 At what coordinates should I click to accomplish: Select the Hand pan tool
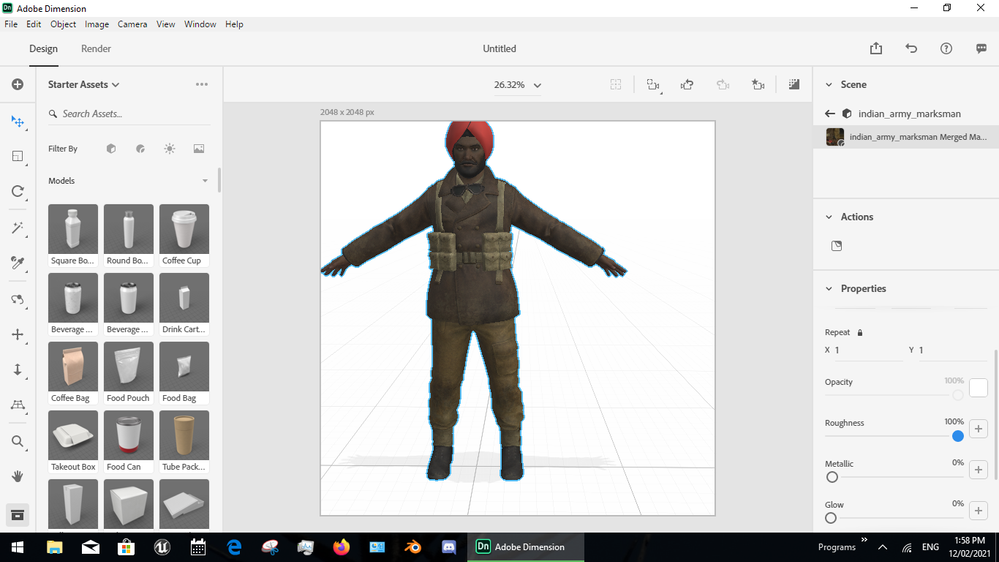[x=18, y=476]
